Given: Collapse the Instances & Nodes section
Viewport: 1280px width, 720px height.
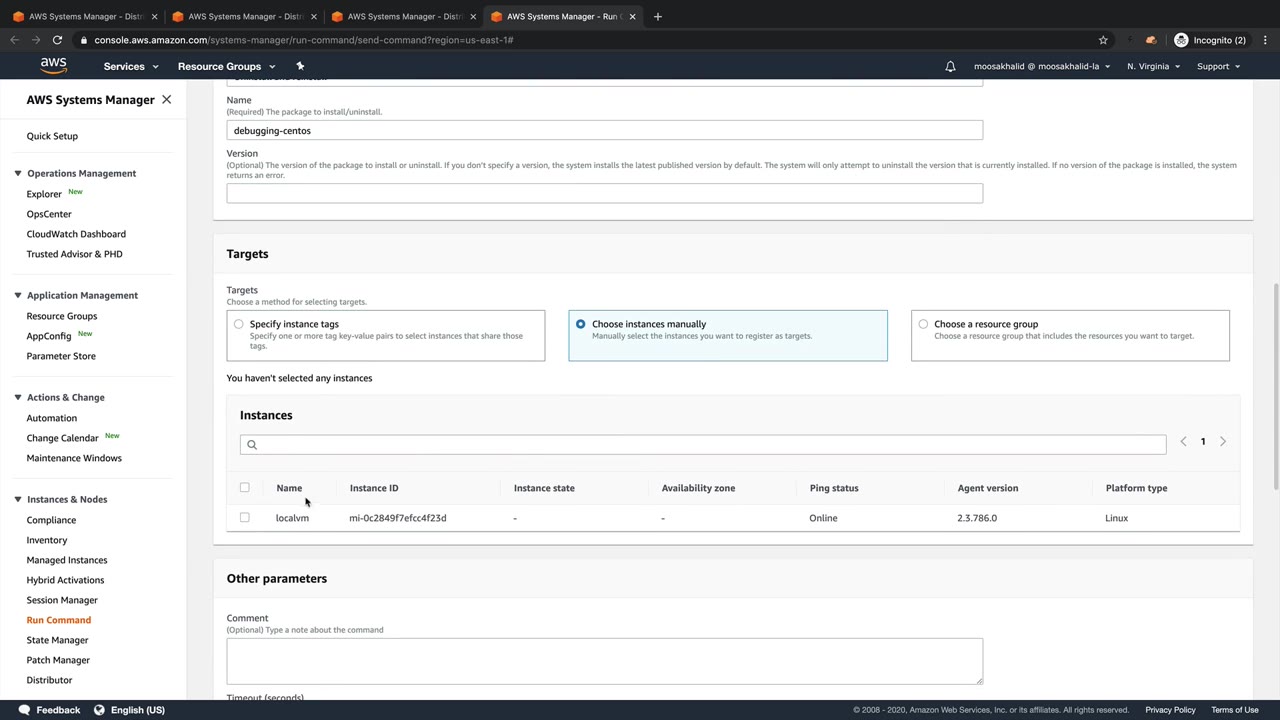Looking at the screenshot, I should [x=18, y=499].
